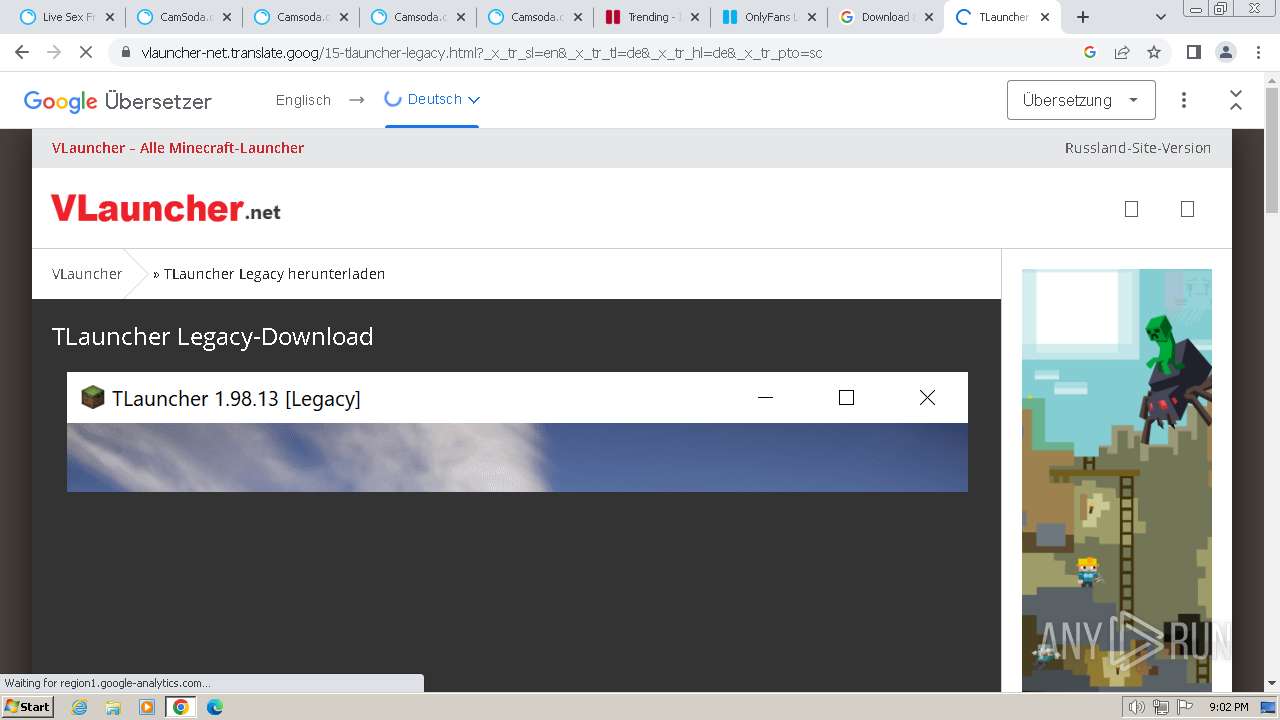Click the Chrome taskbar icon
This screenshot has width=1280, height=720.
point(180,707)
